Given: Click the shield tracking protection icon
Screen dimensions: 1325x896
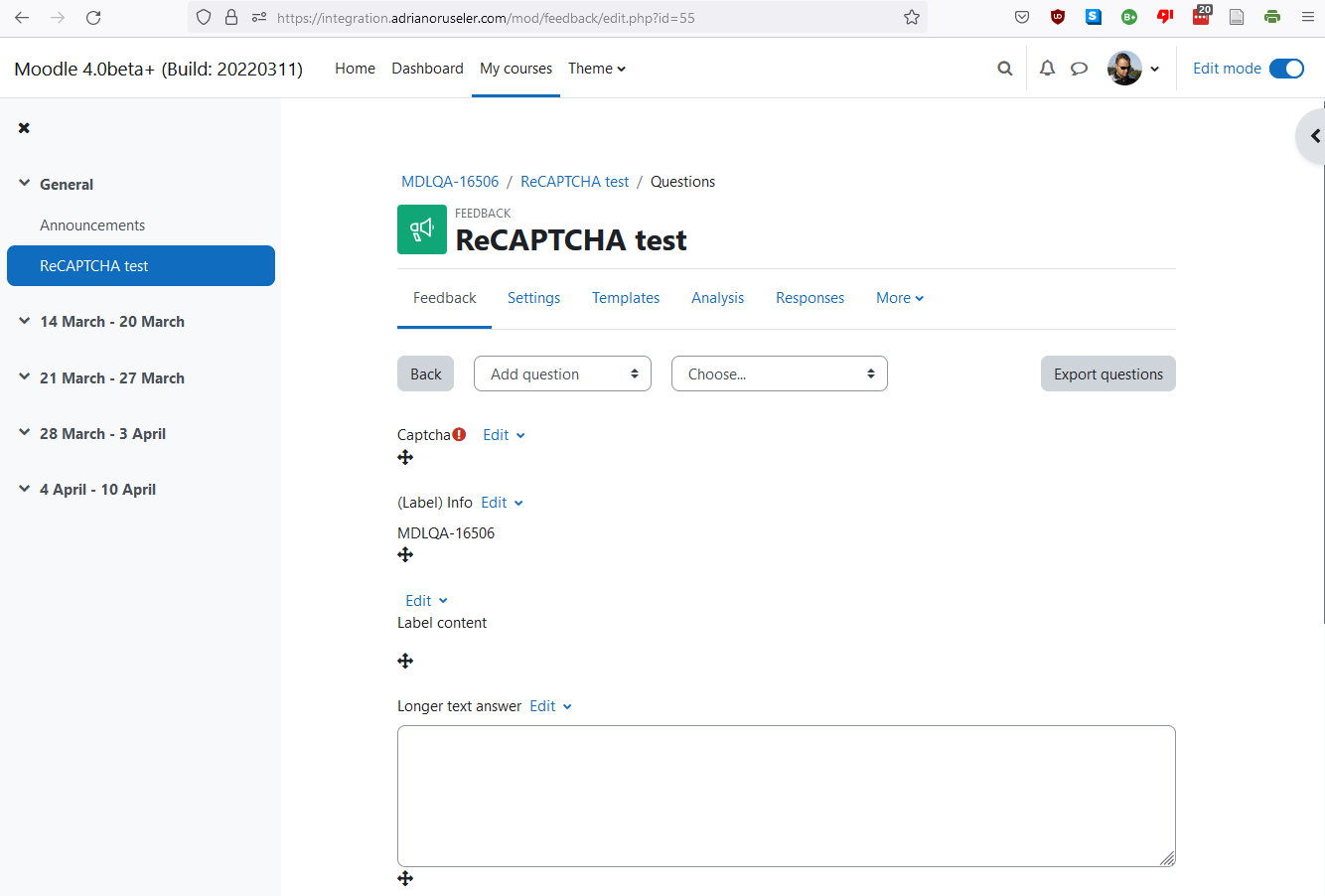Looking at the screenshot, I should (204, 17).
